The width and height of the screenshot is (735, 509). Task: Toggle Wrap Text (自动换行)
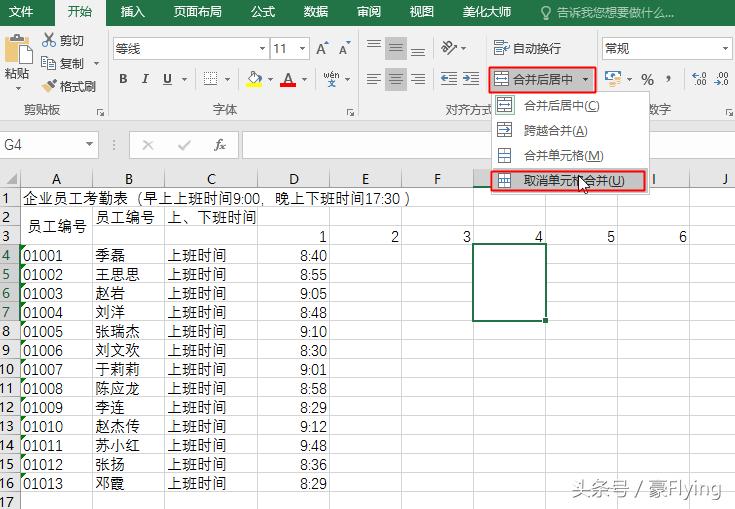527,48
